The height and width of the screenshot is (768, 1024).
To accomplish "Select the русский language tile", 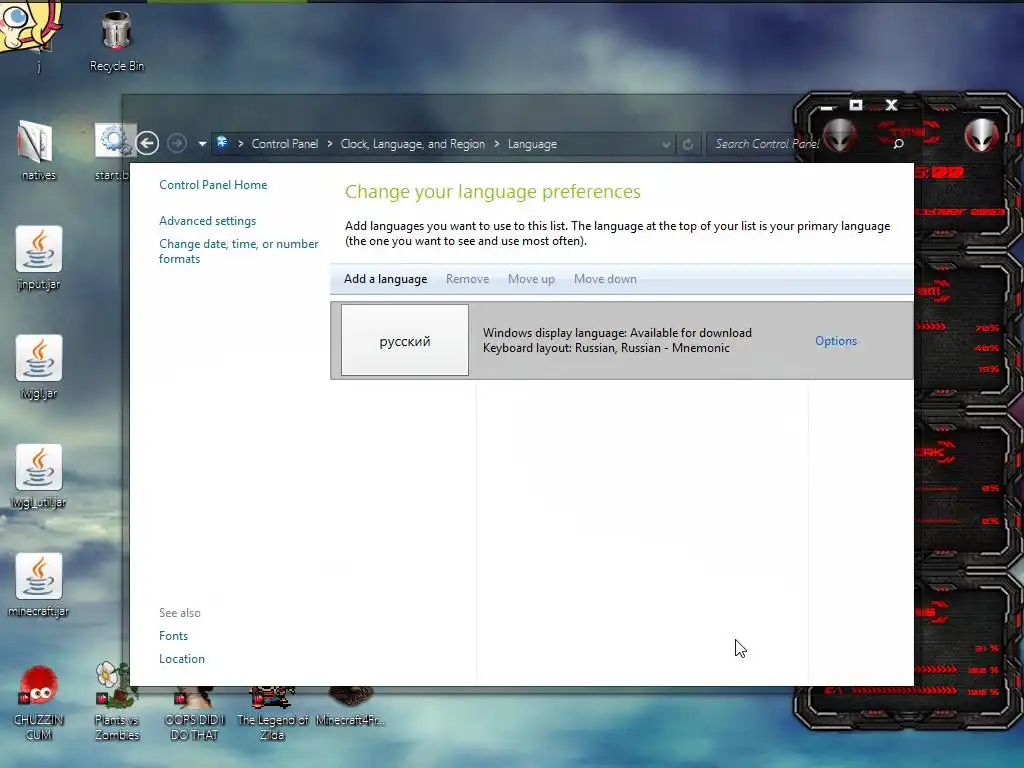I will point(405,340).
